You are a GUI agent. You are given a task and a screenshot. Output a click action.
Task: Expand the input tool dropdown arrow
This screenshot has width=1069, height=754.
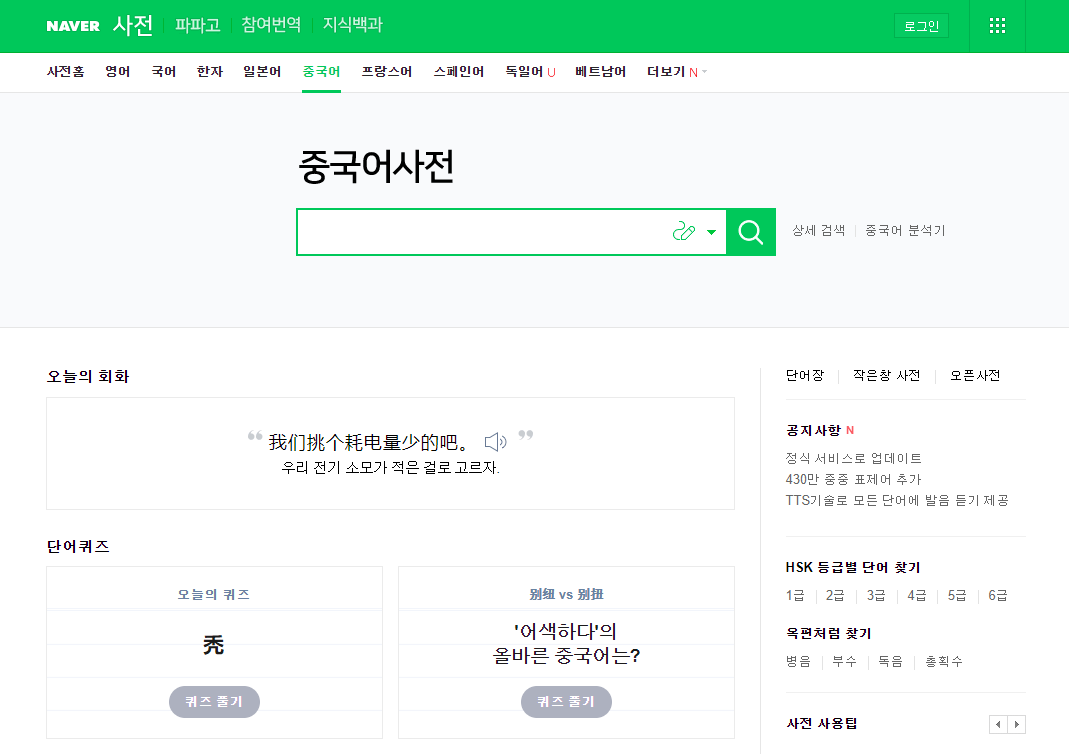click(x=711, y=232)
